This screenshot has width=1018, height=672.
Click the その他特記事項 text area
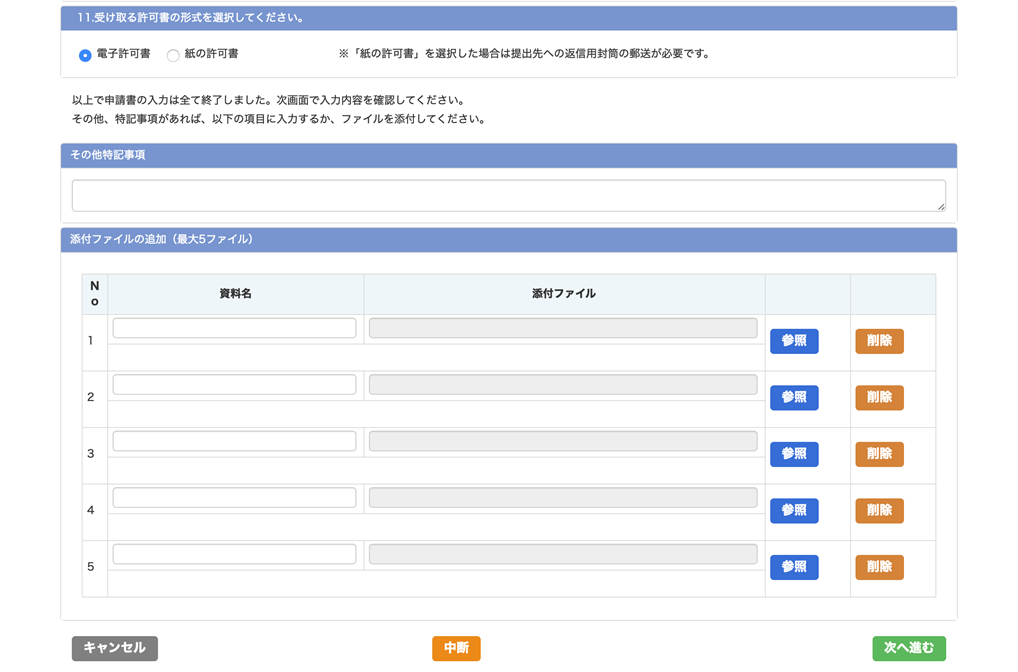point(508,195)
